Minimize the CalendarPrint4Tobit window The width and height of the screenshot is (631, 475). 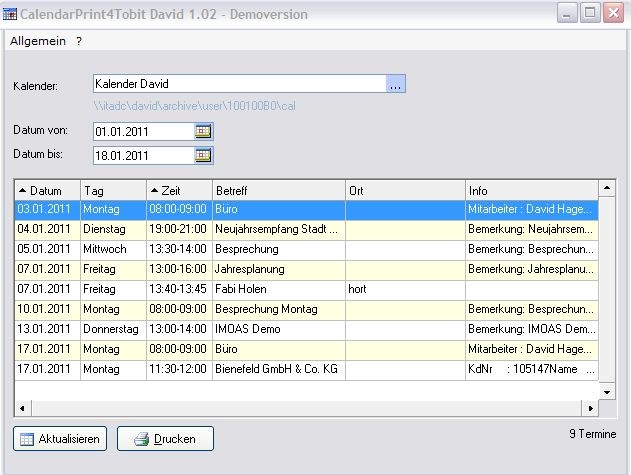[567, 13]
